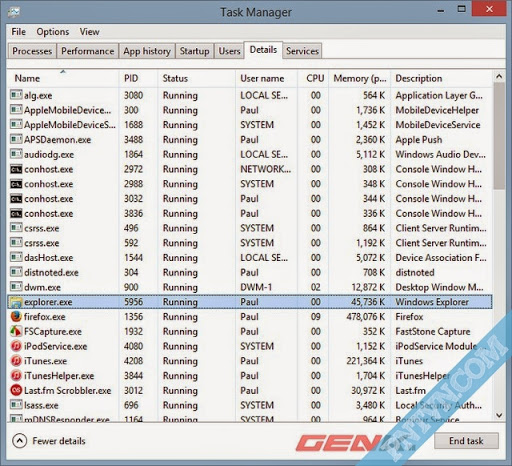This screenshot has height=466, width=512.
Task: Click the End task button
Action: [x=466, y=441]
